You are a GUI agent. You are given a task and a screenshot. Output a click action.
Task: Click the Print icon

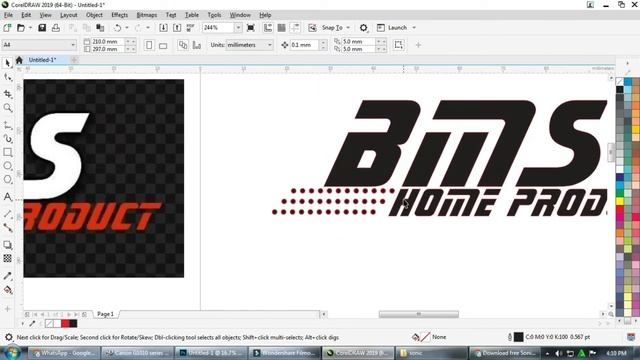pyautogui.click(x=56, y=28)
